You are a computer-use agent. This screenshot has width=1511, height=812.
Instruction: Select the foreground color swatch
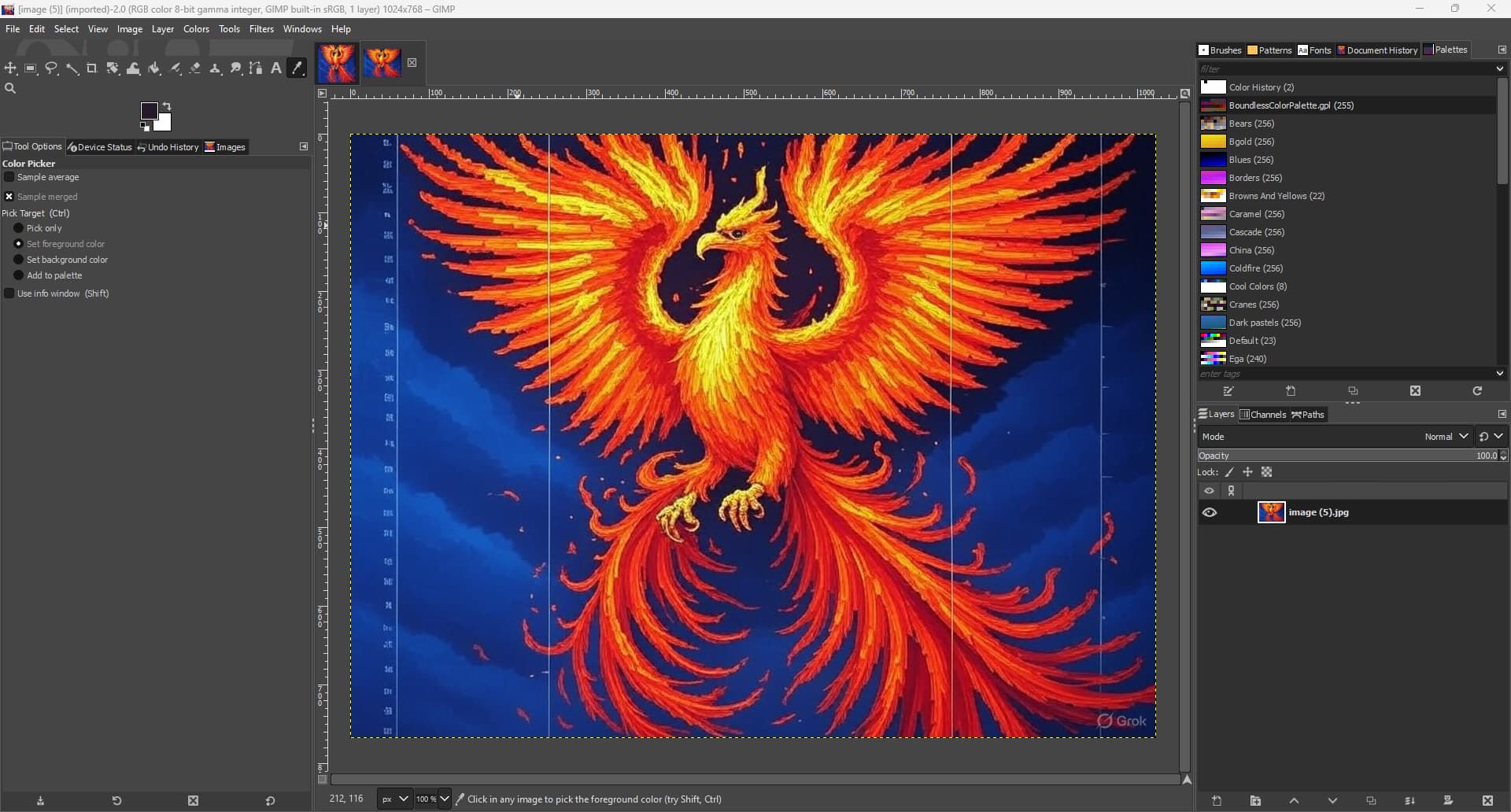(149, 111)
